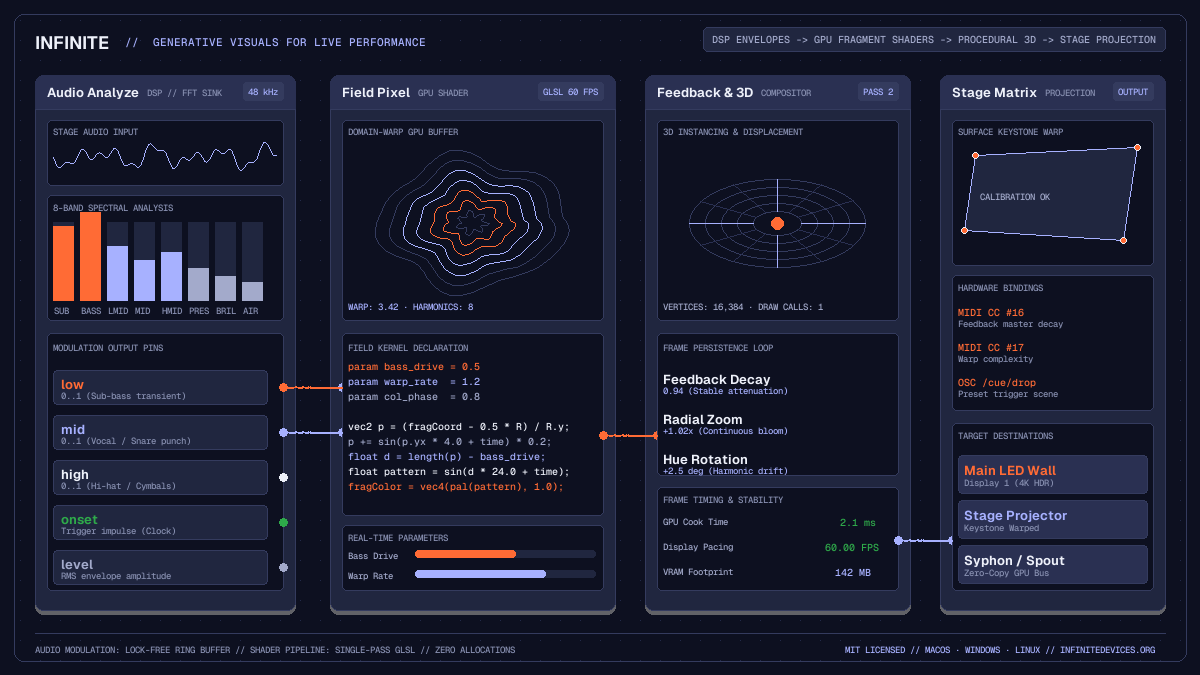
Task: Click the 142 MB VRAM footprint value
Action: [x=852, y=572]
